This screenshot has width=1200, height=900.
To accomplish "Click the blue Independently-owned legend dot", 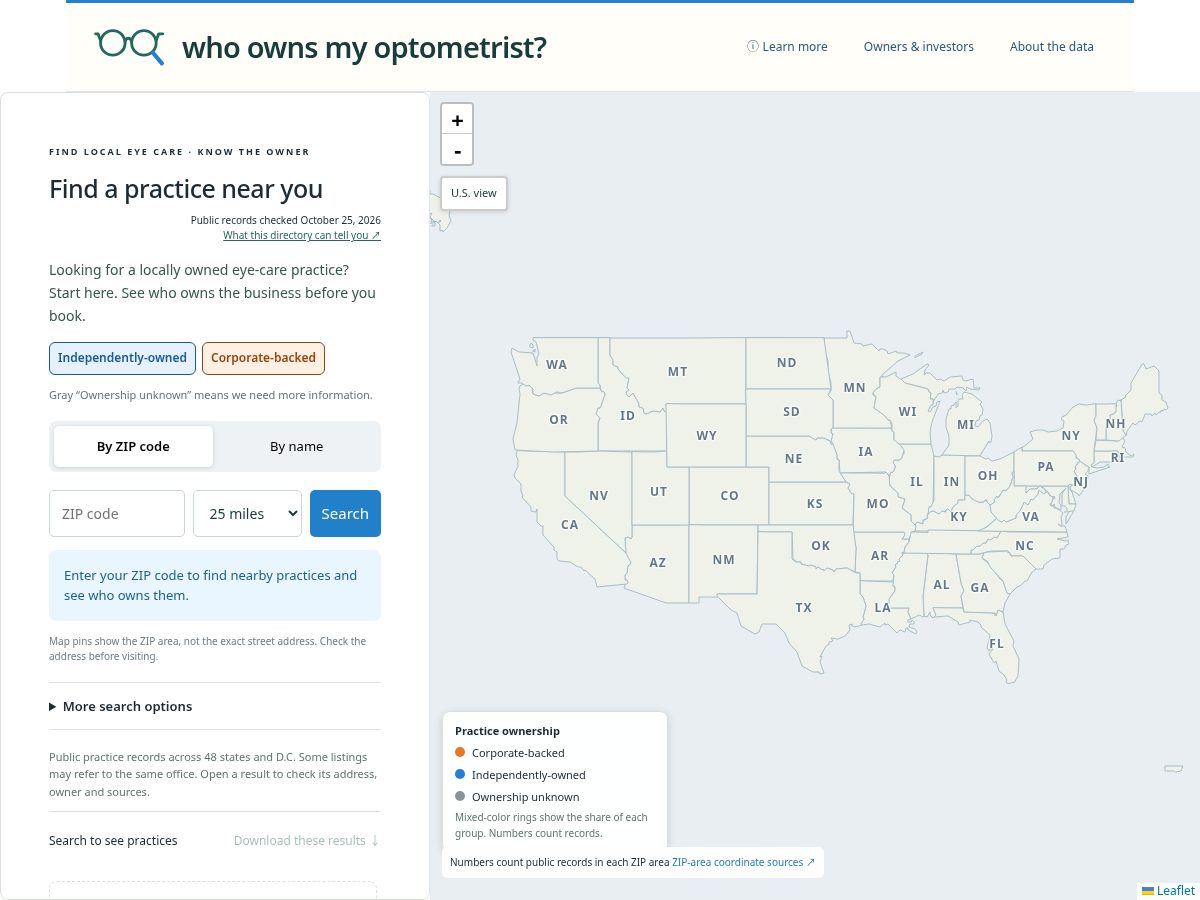I will pos(460,775).
